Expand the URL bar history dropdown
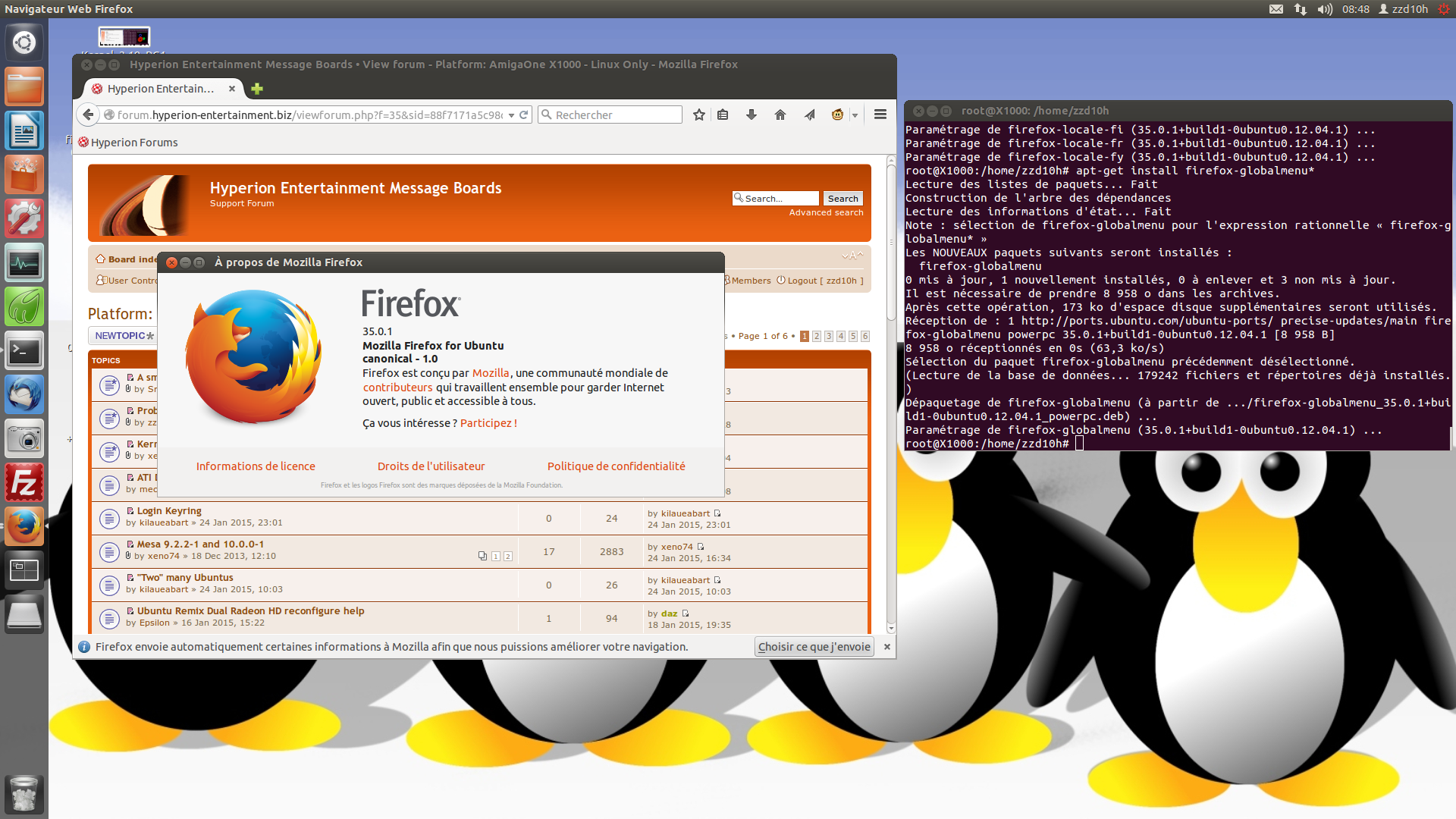This screenshot has height=819, width=1456. (511, 115)
